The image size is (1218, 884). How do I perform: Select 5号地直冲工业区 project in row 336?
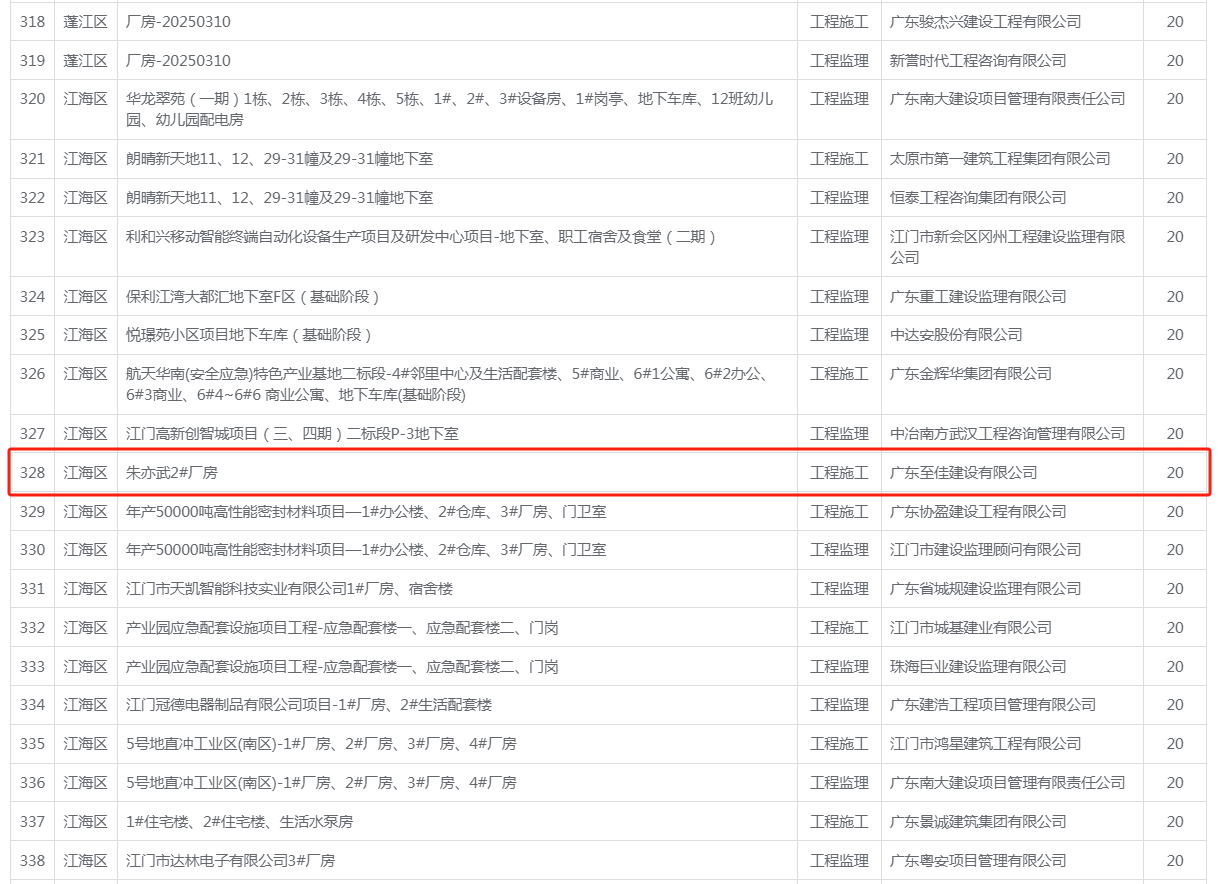point(321,782)
